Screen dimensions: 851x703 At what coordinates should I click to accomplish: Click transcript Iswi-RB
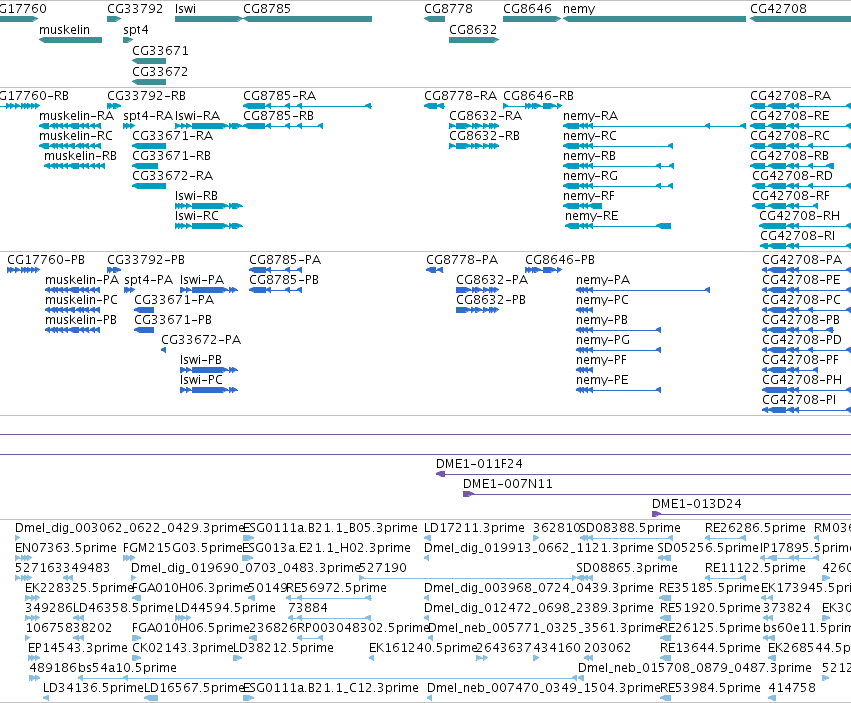196,195
